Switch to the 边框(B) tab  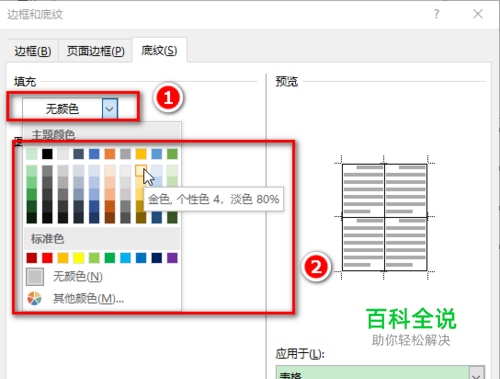[x=33, y=51]
